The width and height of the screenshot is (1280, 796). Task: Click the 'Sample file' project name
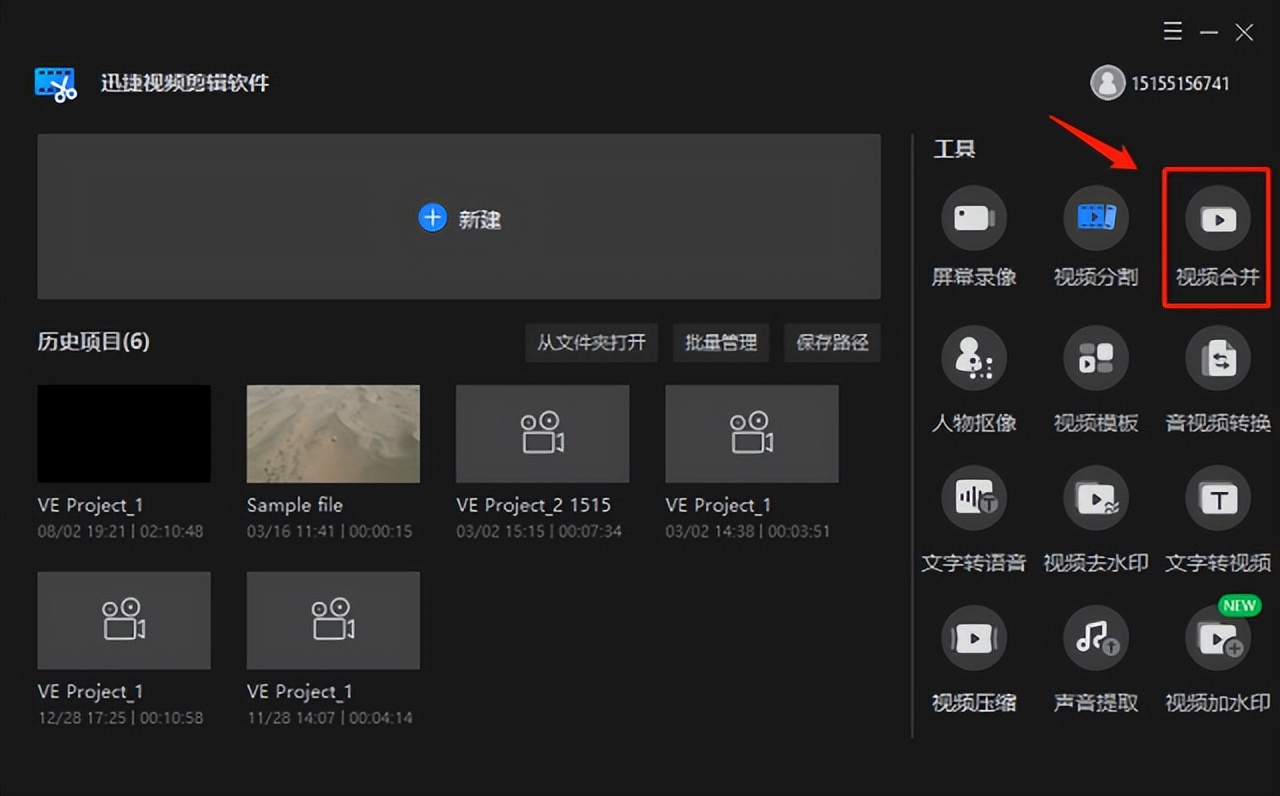(295, 505)
